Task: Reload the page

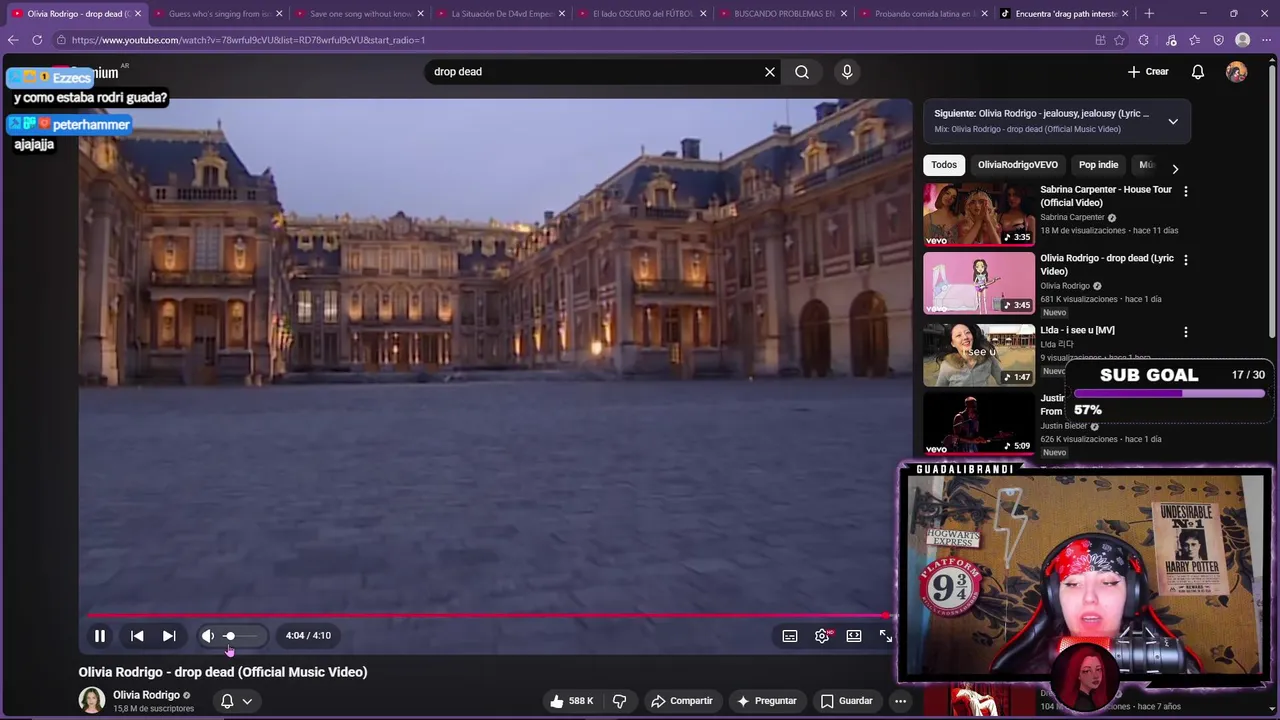Action: point(37,40)
